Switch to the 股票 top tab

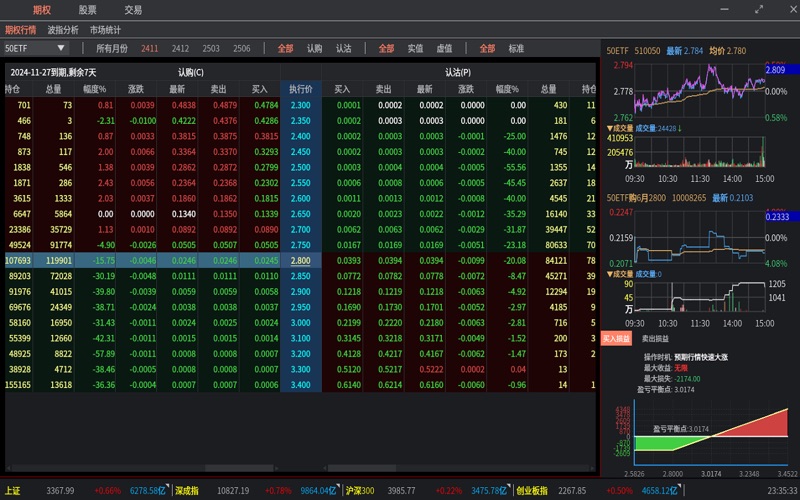pos(88,10)
